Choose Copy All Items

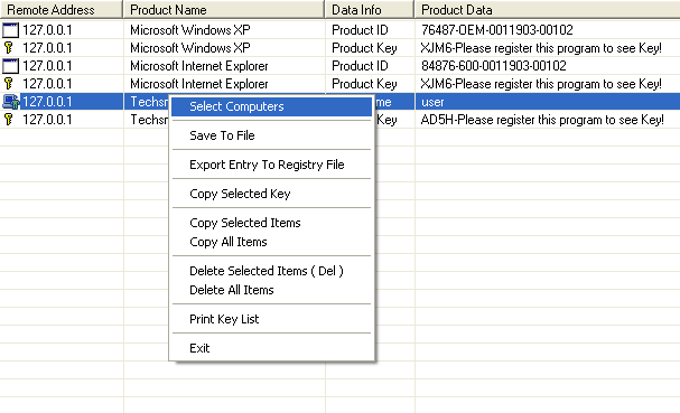[x=271, y=242]
